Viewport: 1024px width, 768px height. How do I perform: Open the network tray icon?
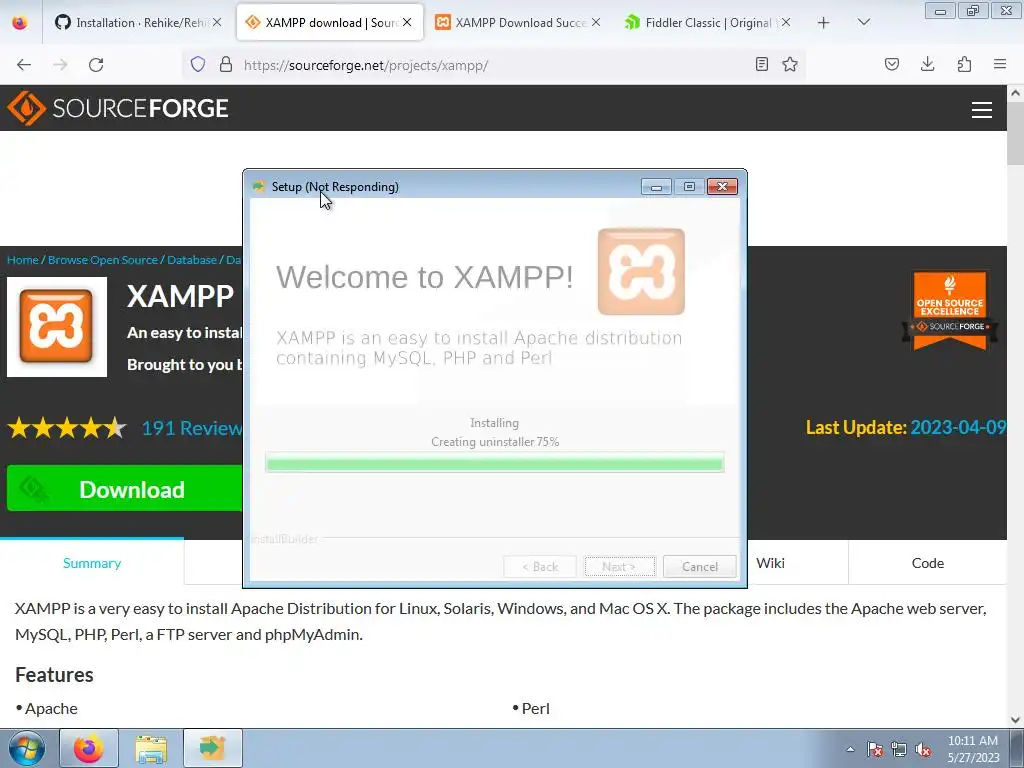(x=899, y=749)
